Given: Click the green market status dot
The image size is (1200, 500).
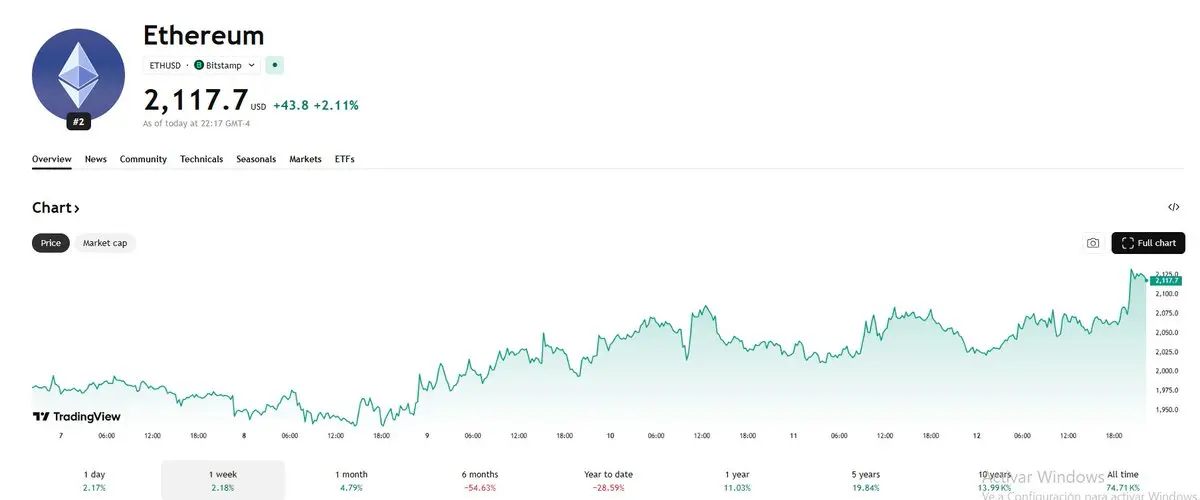Looking at the screenshot, I should tap(276, 65).
